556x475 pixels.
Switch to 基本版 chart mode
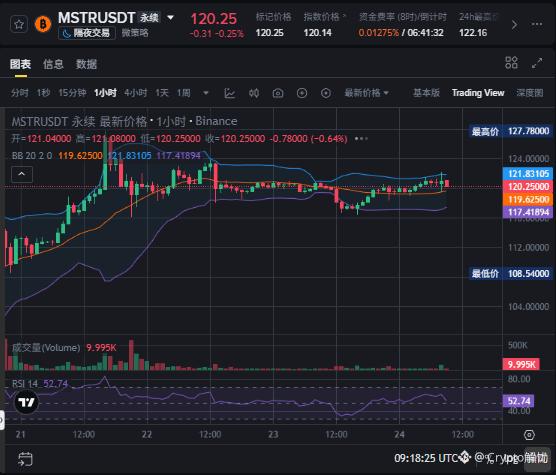click(x=427, y=93)
